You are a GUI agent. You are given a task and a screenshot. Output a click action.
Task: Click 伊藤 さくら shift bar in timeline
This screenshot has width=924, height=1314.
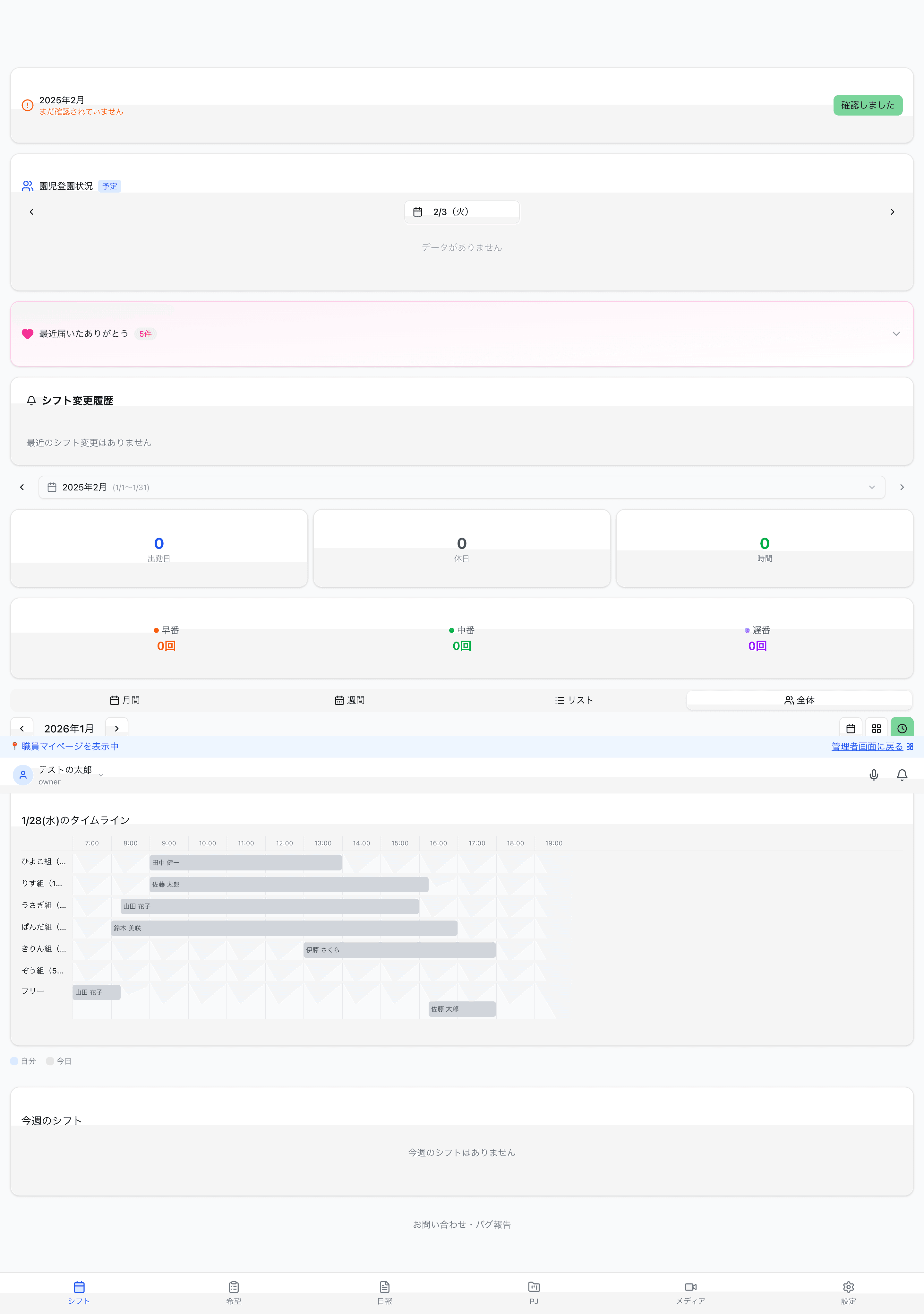tap(399, 949)
